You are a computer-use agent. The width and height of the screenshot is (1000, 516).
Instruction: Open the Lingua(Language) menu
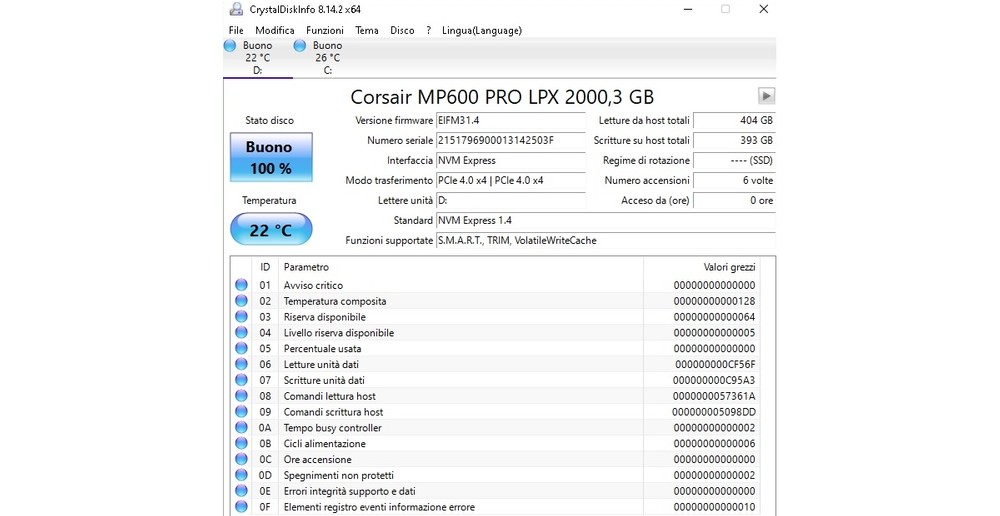pos(482,30)
